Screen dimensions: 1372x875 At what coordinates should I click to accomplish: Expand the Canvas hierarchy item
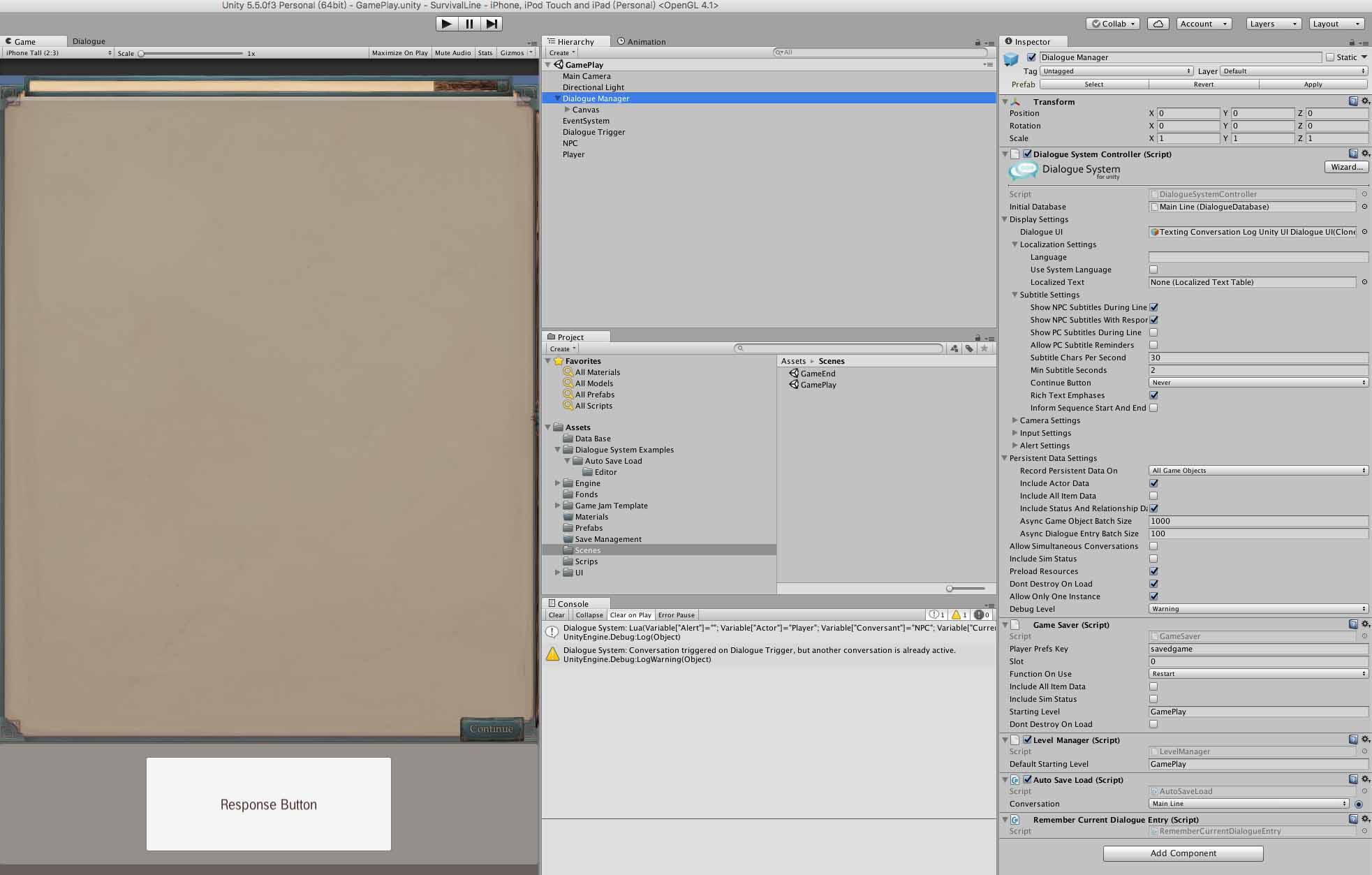(x=567, y=110)
